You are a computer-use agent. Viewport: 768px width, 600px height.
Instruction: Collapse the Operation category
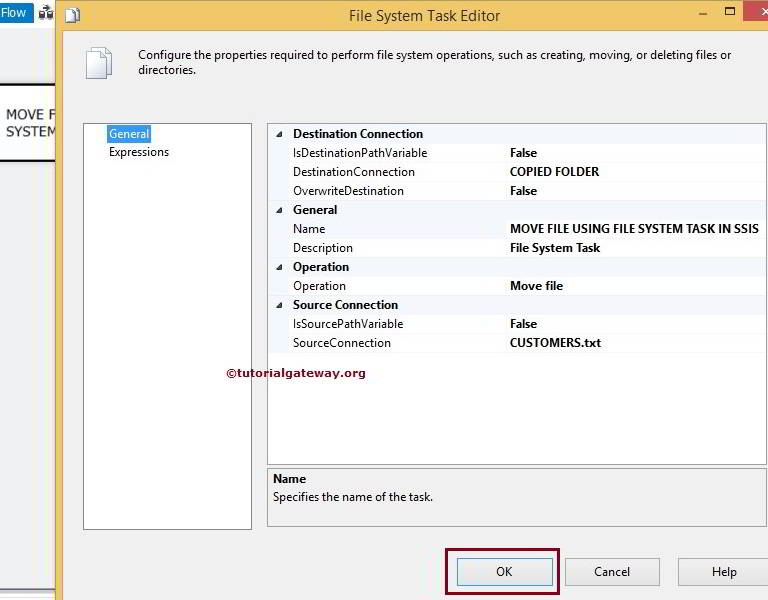coord(279,267)
